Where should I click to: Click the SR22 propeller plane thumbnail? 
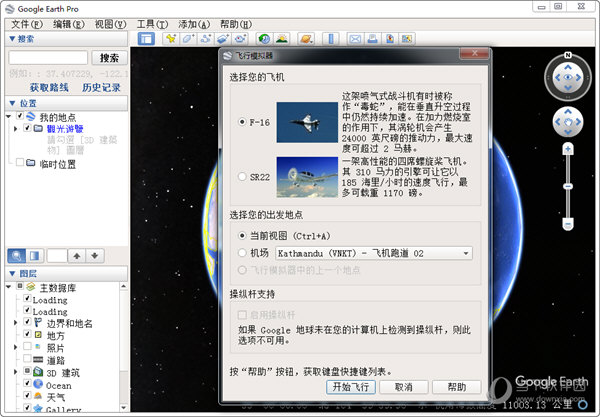(x=307, y=177)
